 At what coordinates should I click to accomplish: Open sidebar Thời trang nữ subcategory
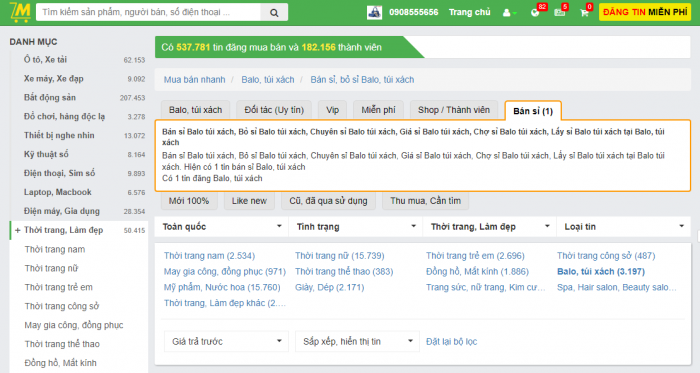point(51,268)
